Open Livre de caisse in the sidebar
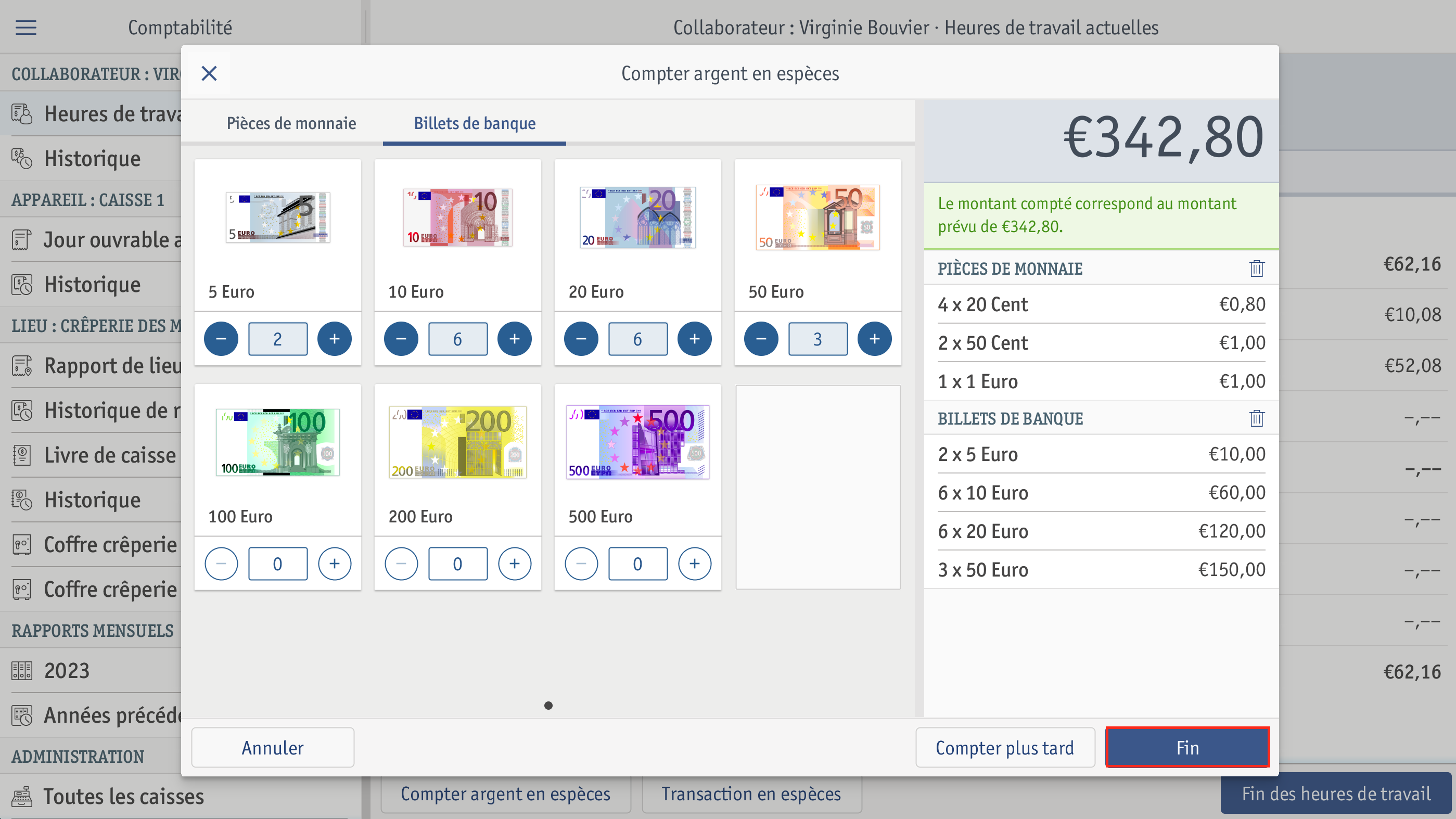The width and height of the screenshot is (1456, 819). click(x=91, y=455)
